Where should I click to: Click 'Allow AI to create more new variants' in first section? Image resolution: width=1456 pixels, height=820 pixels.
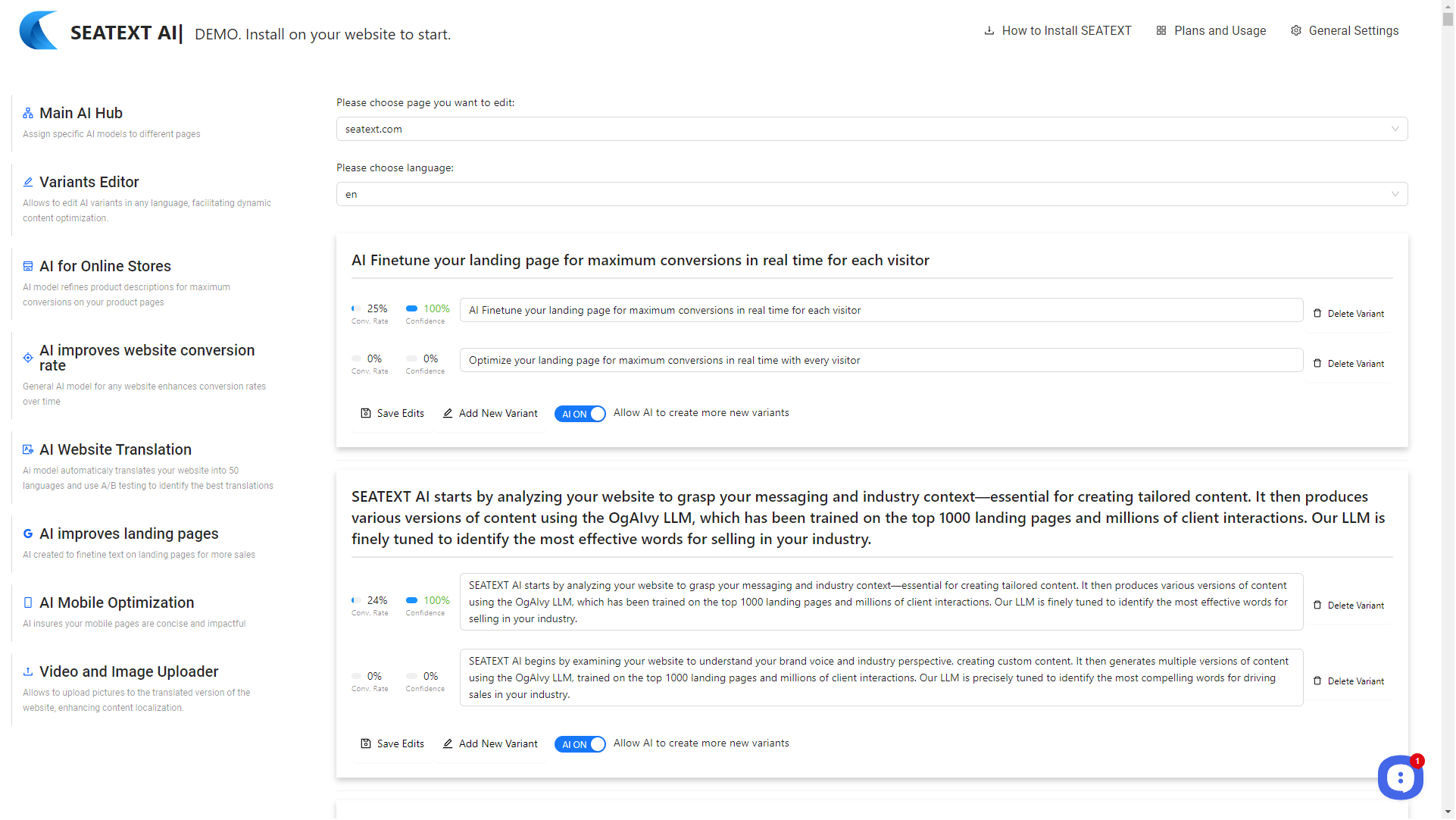pos(701,413)
